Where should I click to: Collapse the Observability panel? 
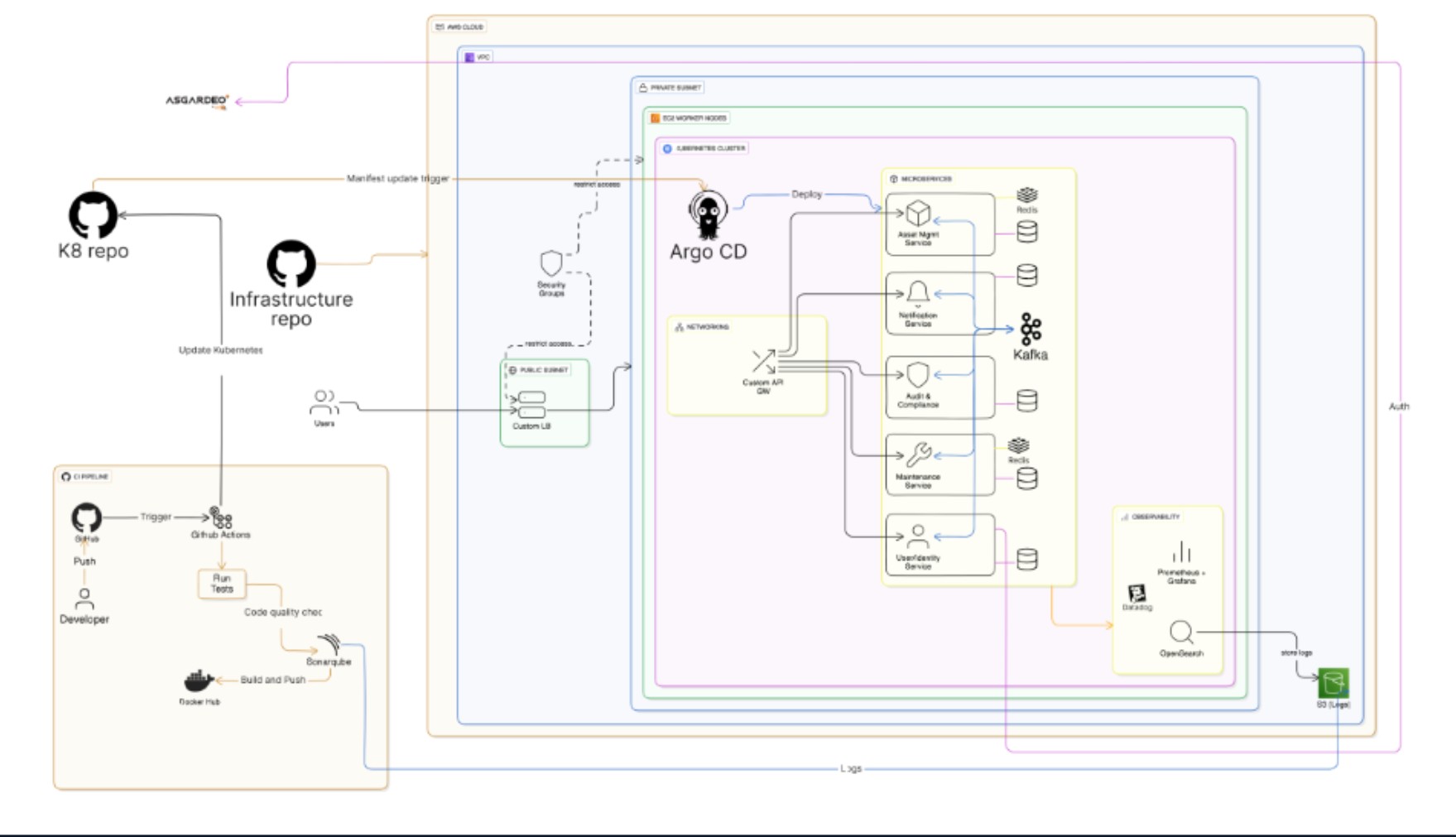1151,515
